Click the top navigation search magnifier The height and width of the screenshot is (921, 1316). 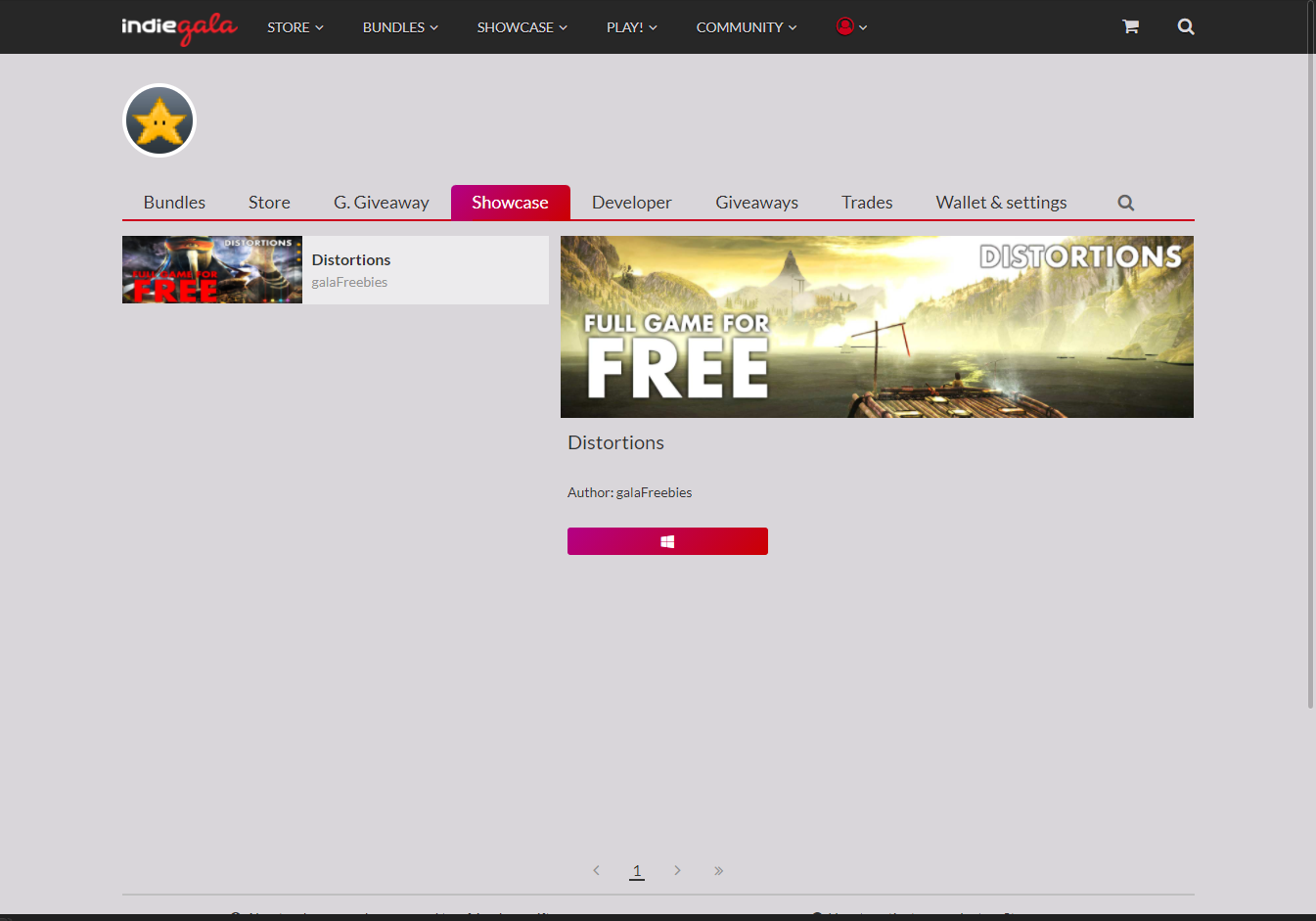tap(1186, 26)
